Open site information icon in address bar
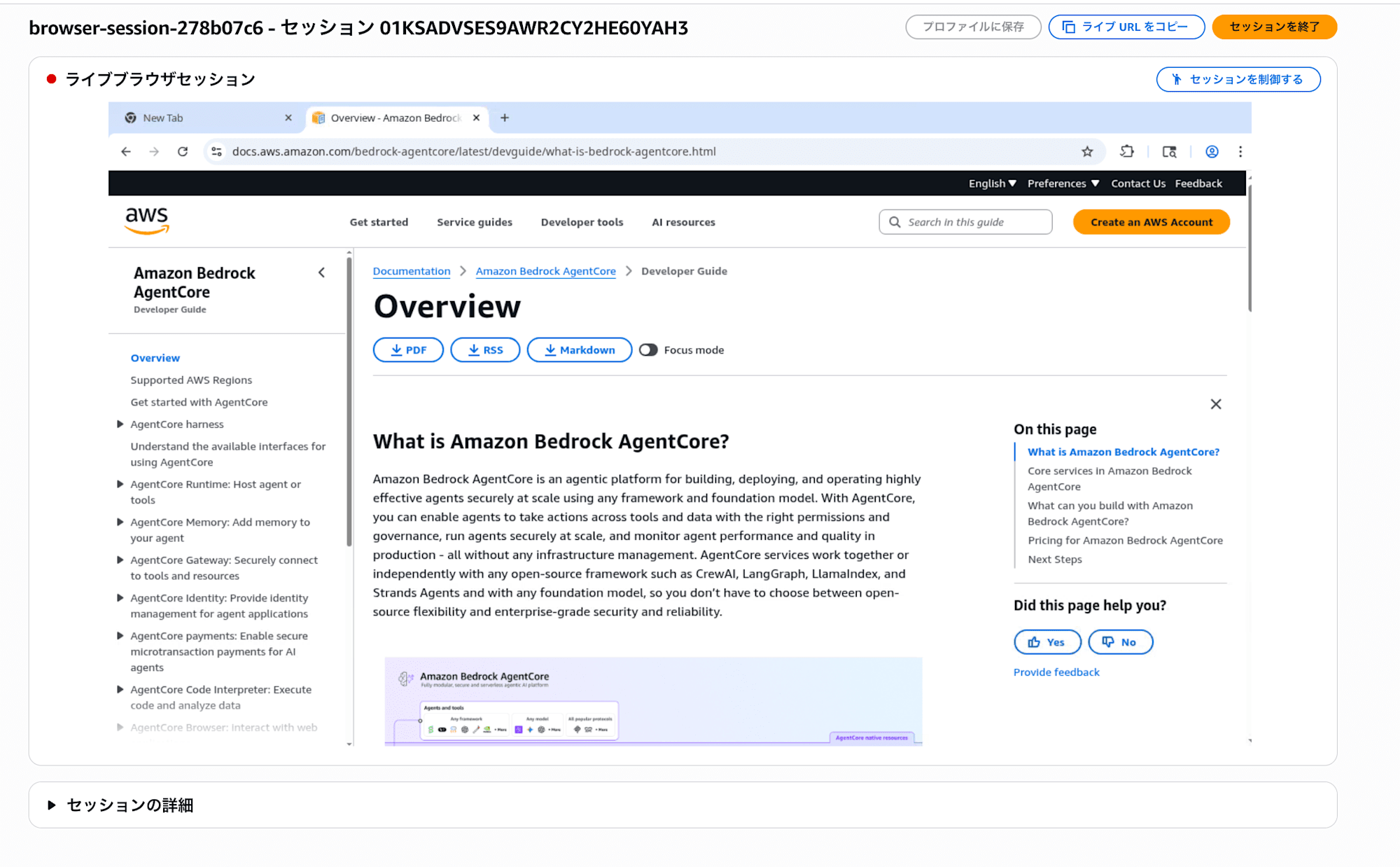 tap(217, 151)
